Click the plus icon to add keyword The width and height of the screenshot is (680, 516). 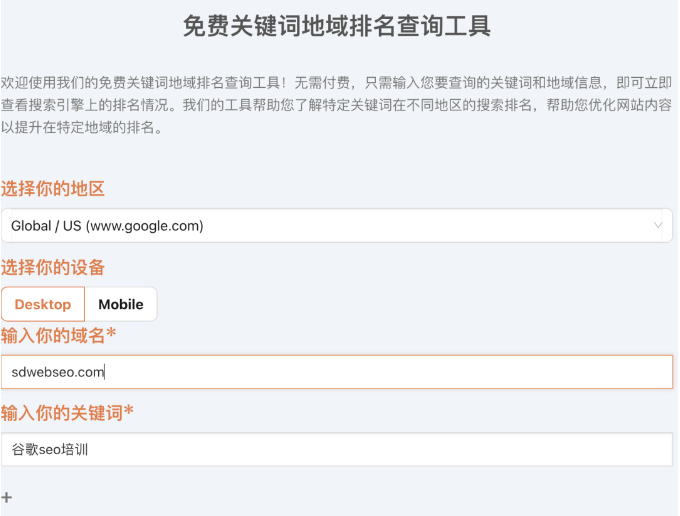pyautogui.click(x=7, y=497)
